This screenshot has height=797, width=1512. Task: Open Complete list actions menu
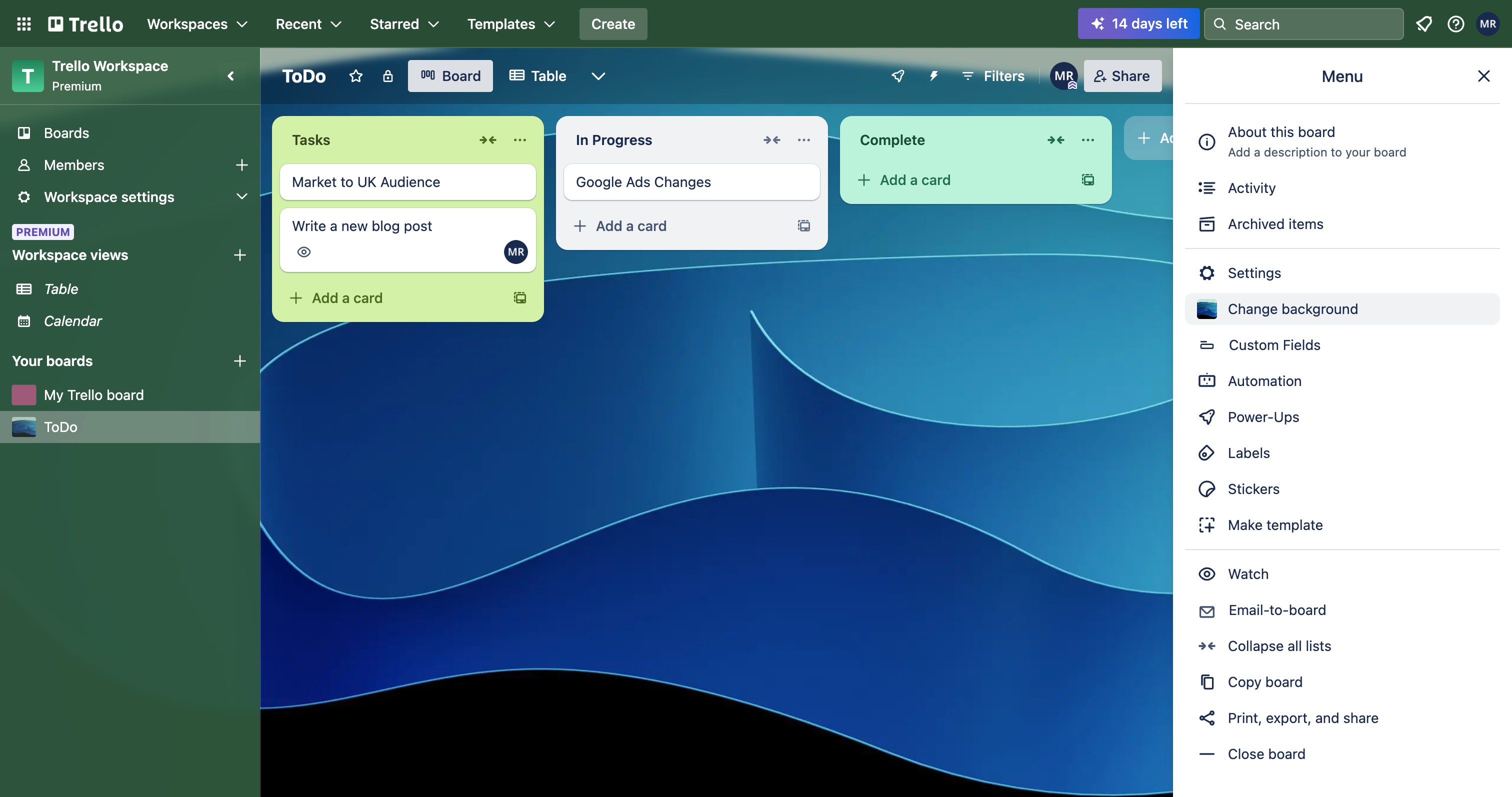[1087, 139]
